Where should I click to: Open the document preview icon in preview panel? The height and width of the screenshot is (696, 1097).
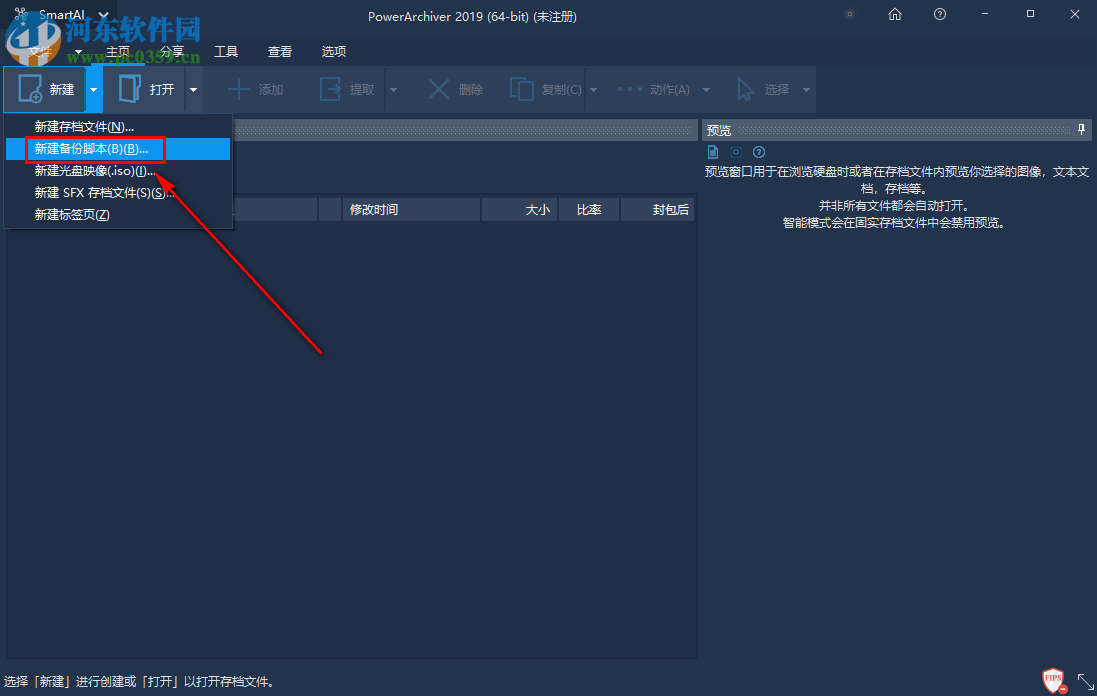(712, 151)
